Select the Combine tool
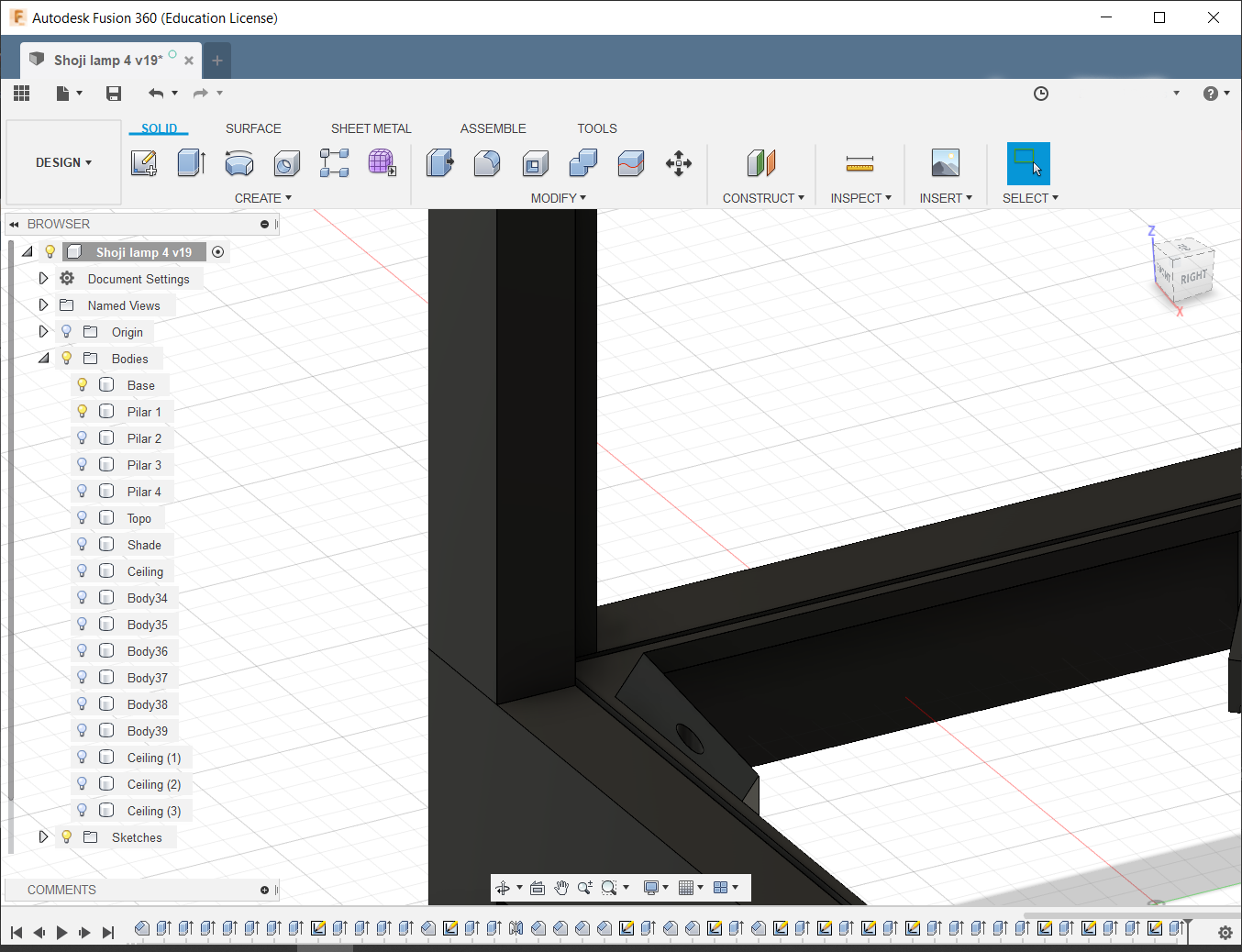The height and width of the screenshot is (952, 1242). [x=583, y=163]
